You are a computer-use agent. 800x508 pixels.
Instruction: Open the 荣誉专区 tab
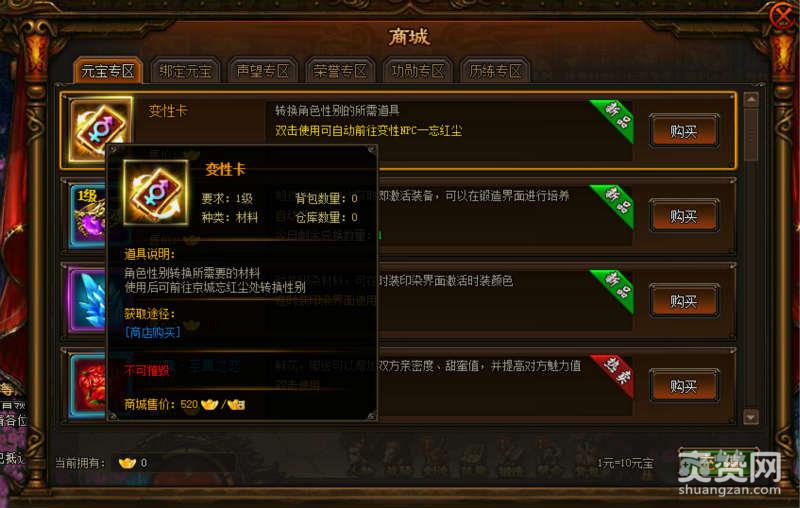pos(340,71)
